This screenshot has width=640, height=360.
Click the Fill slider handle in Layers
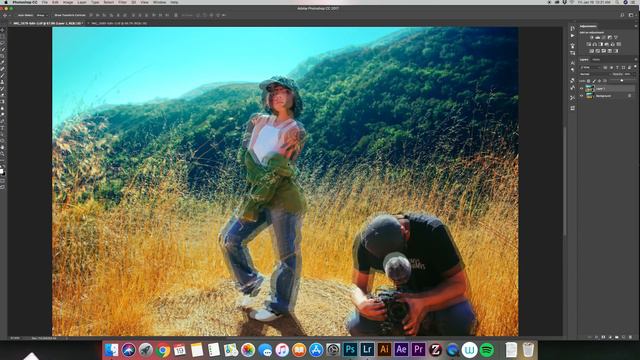click(x=622, y=80)
